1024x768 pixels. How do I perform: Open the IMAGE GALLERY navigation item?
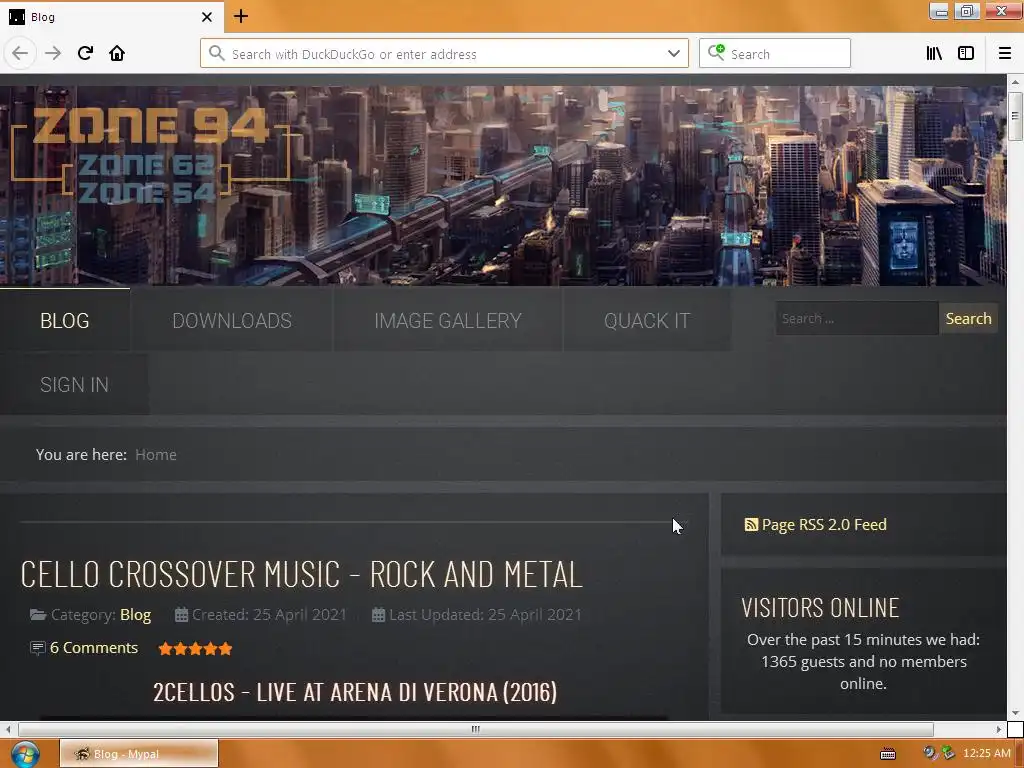click(448, 321)
